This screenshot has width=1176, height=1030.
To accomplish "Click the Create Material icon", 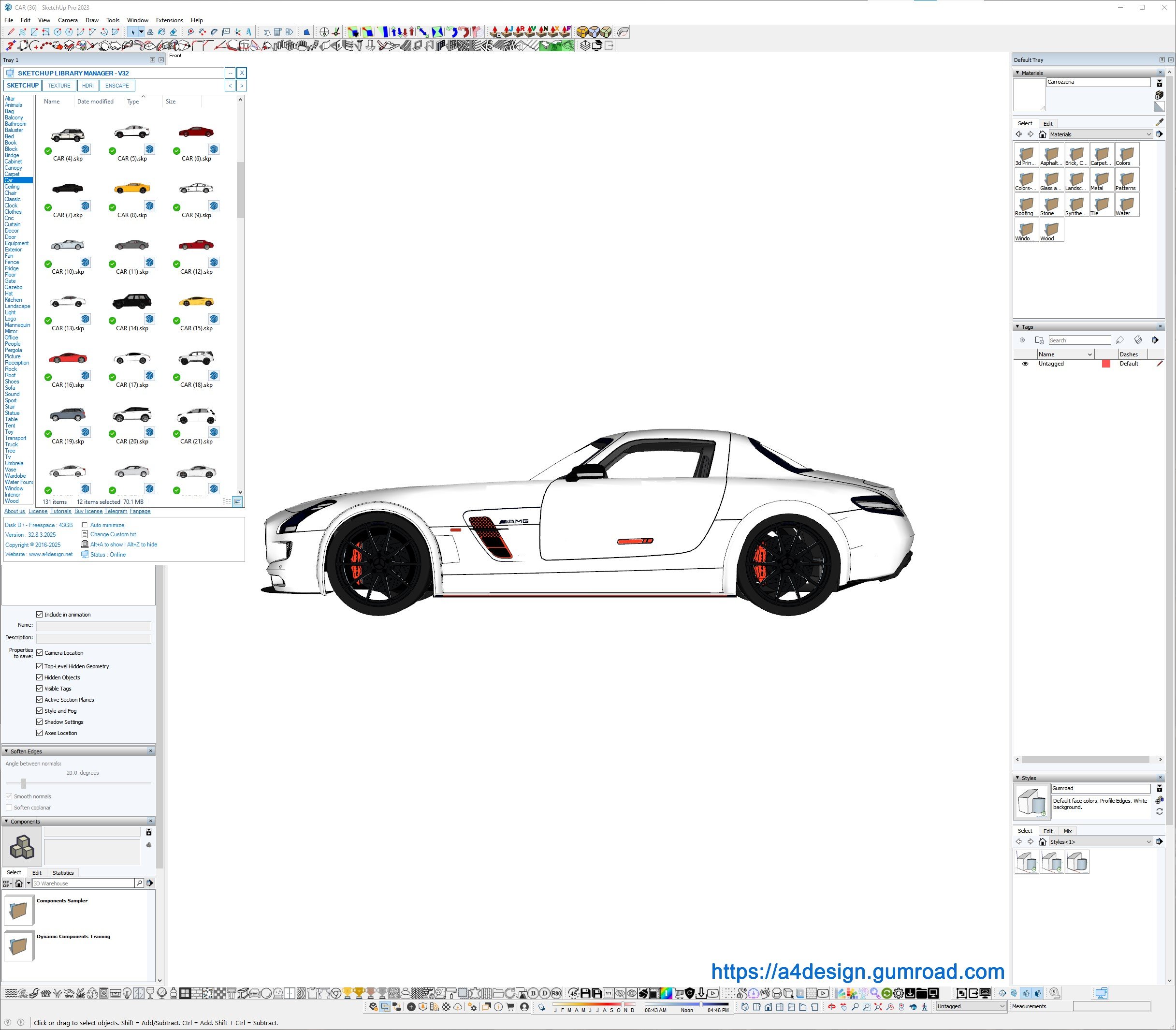I will click(1160, 95).
